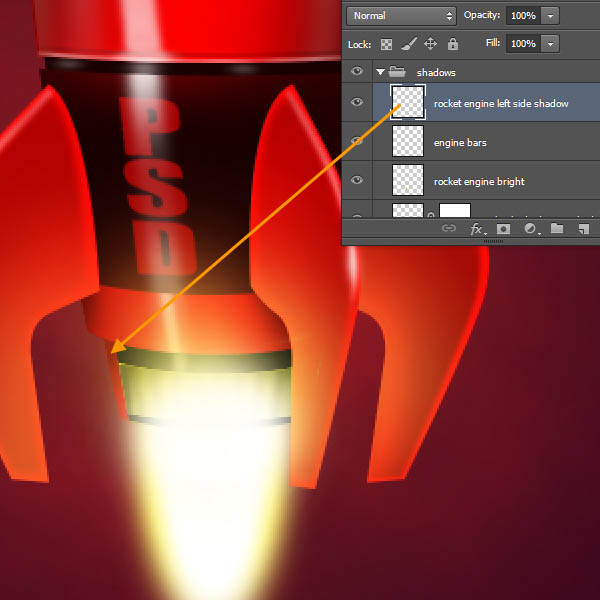Click the link layers chain icon
This screenshot has width=600, height=600.
[x=449, y=229]
